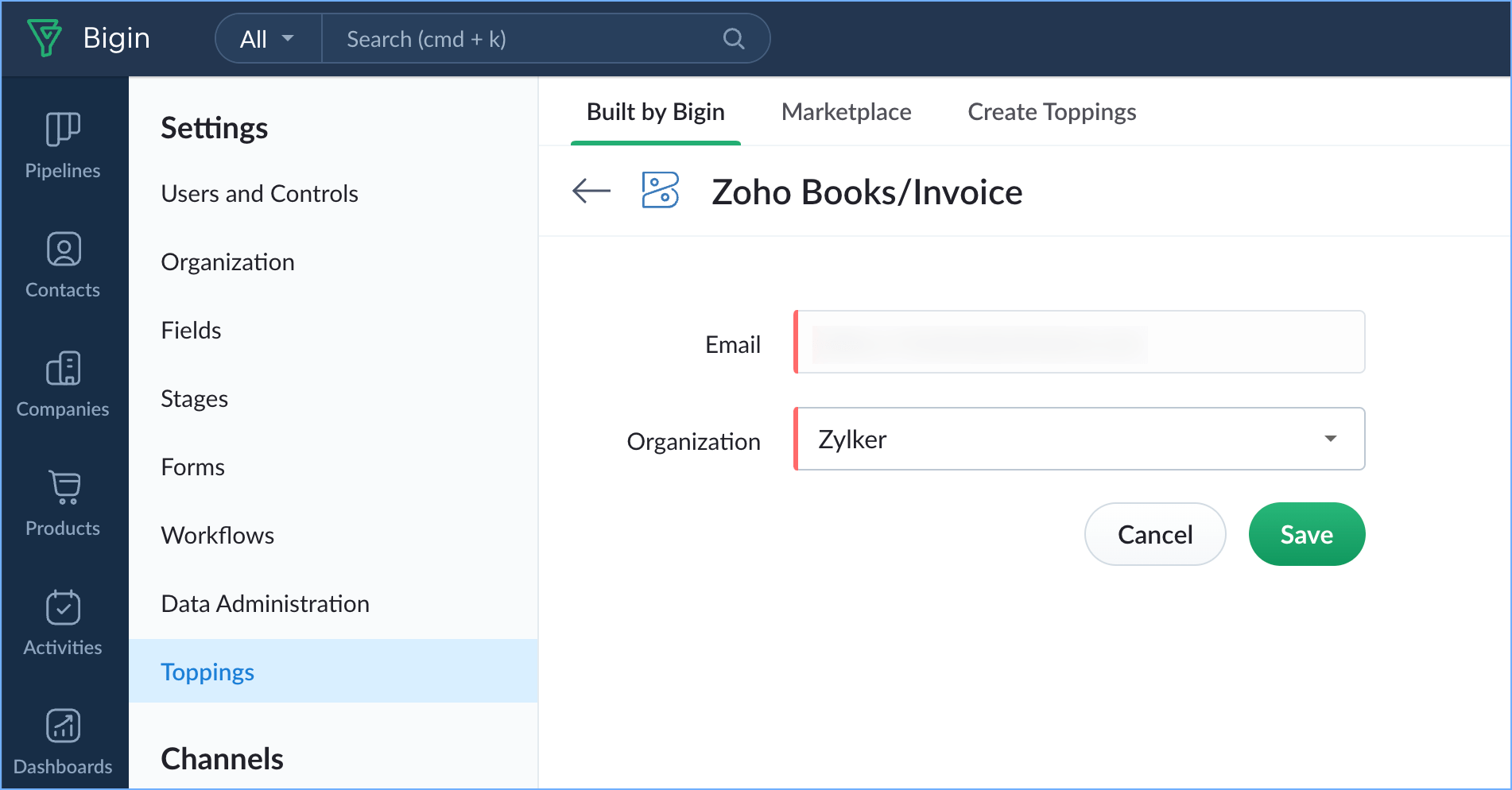Click the Settings heading
This screenshot has width=1512, height=790.
(x=214, y=128)
